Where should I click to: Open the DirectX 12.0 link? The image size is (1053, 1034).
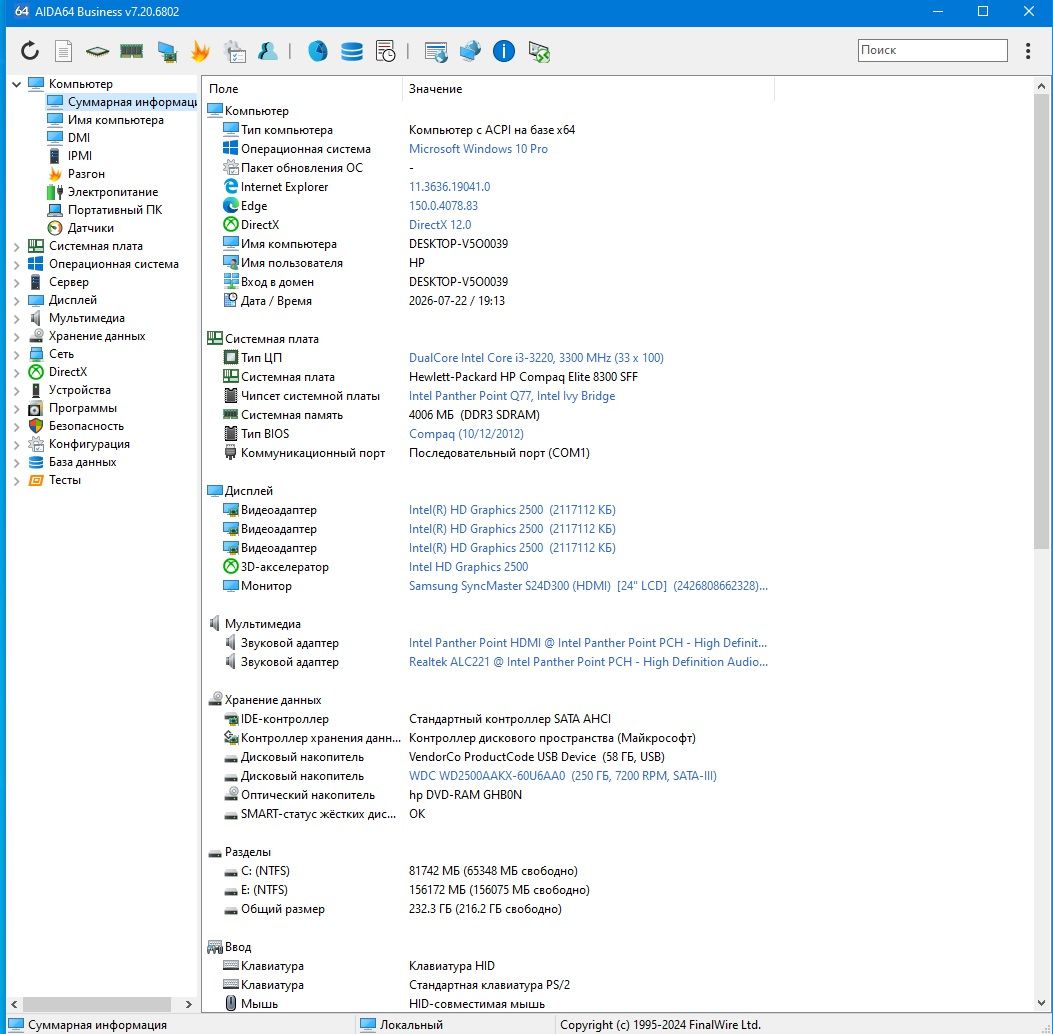(x=440, y=225)
